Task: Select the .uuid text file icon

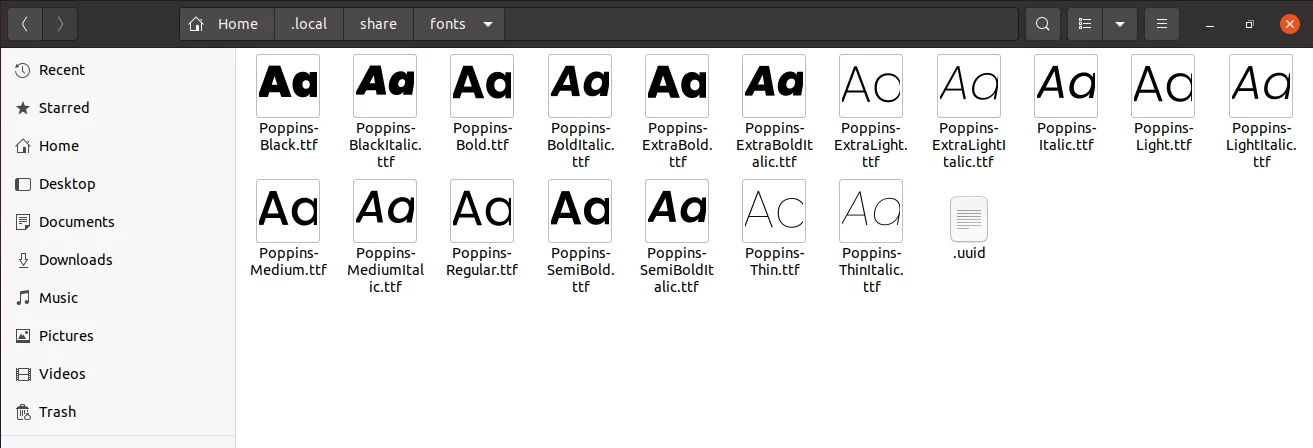Action: [x=969, y=219]
